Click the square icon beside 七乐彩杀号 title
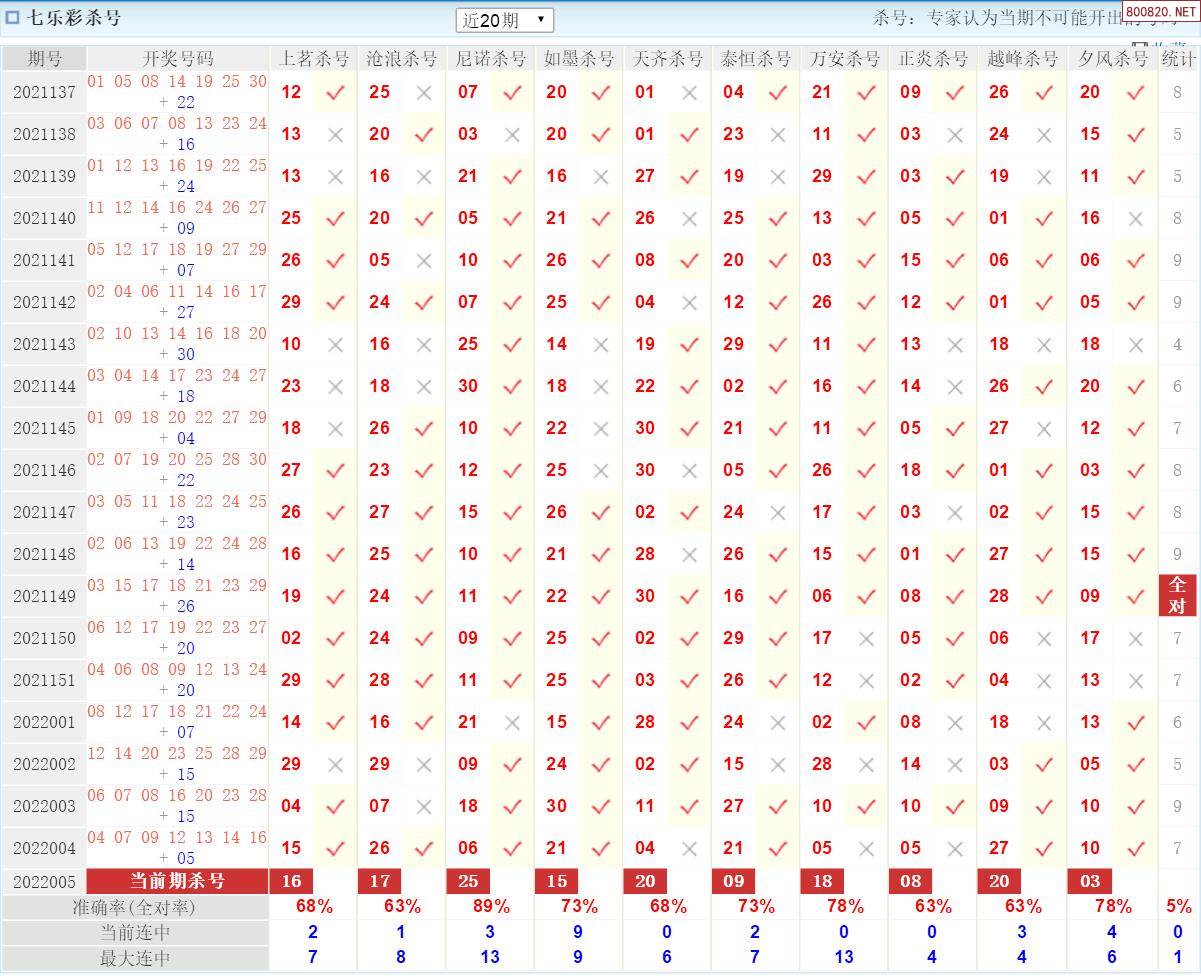 pos(13,17)
